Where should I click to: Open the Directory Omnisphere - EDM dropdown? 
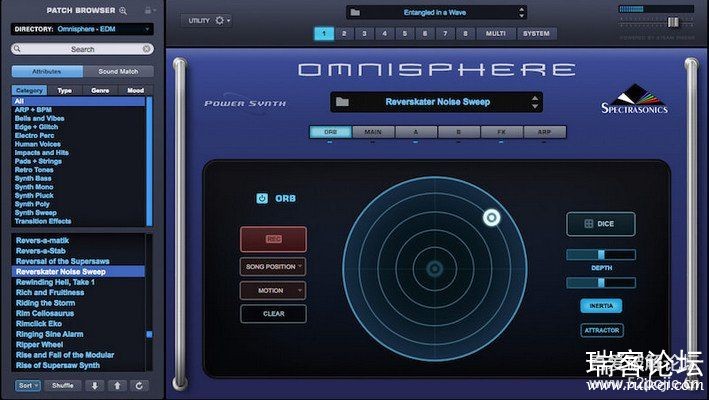(x=82, y=29)
